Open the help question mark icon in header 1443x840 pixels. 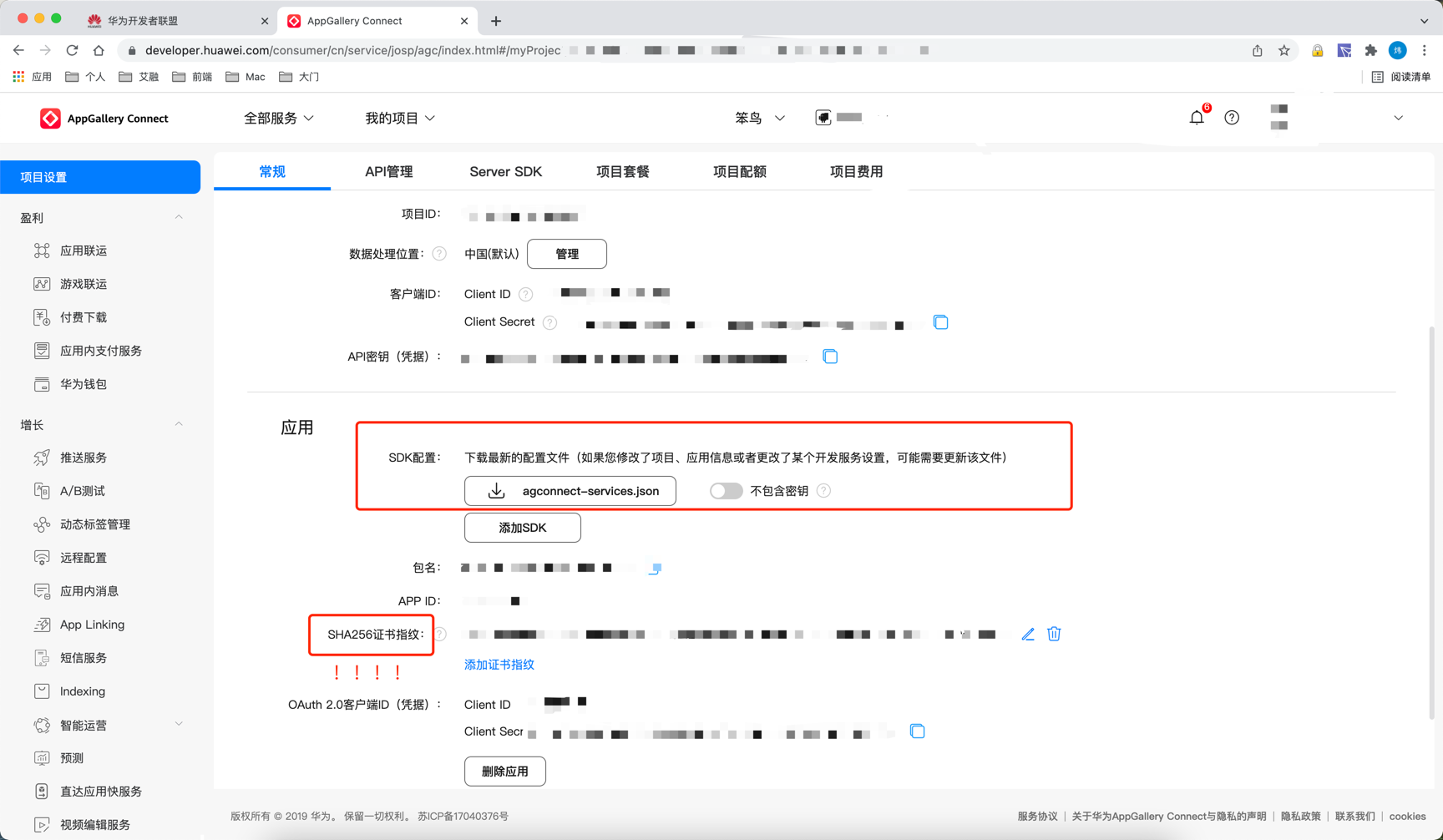point(1232,118)
